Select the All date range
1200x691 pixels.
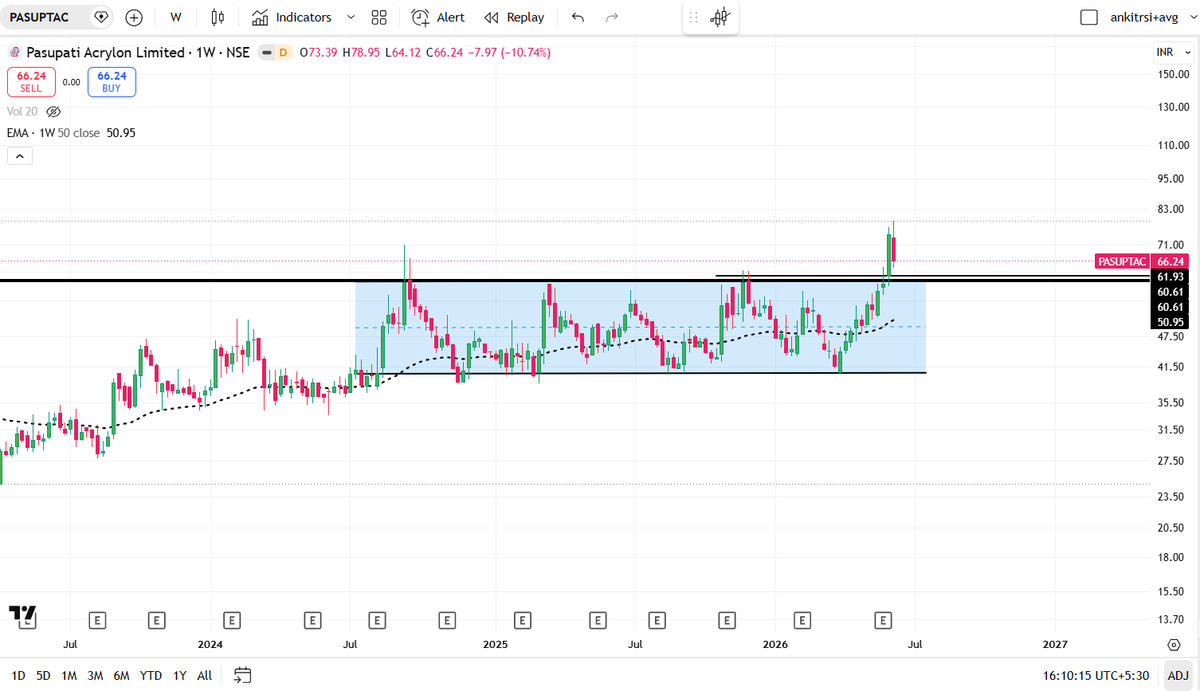click(x=204, y=675)
